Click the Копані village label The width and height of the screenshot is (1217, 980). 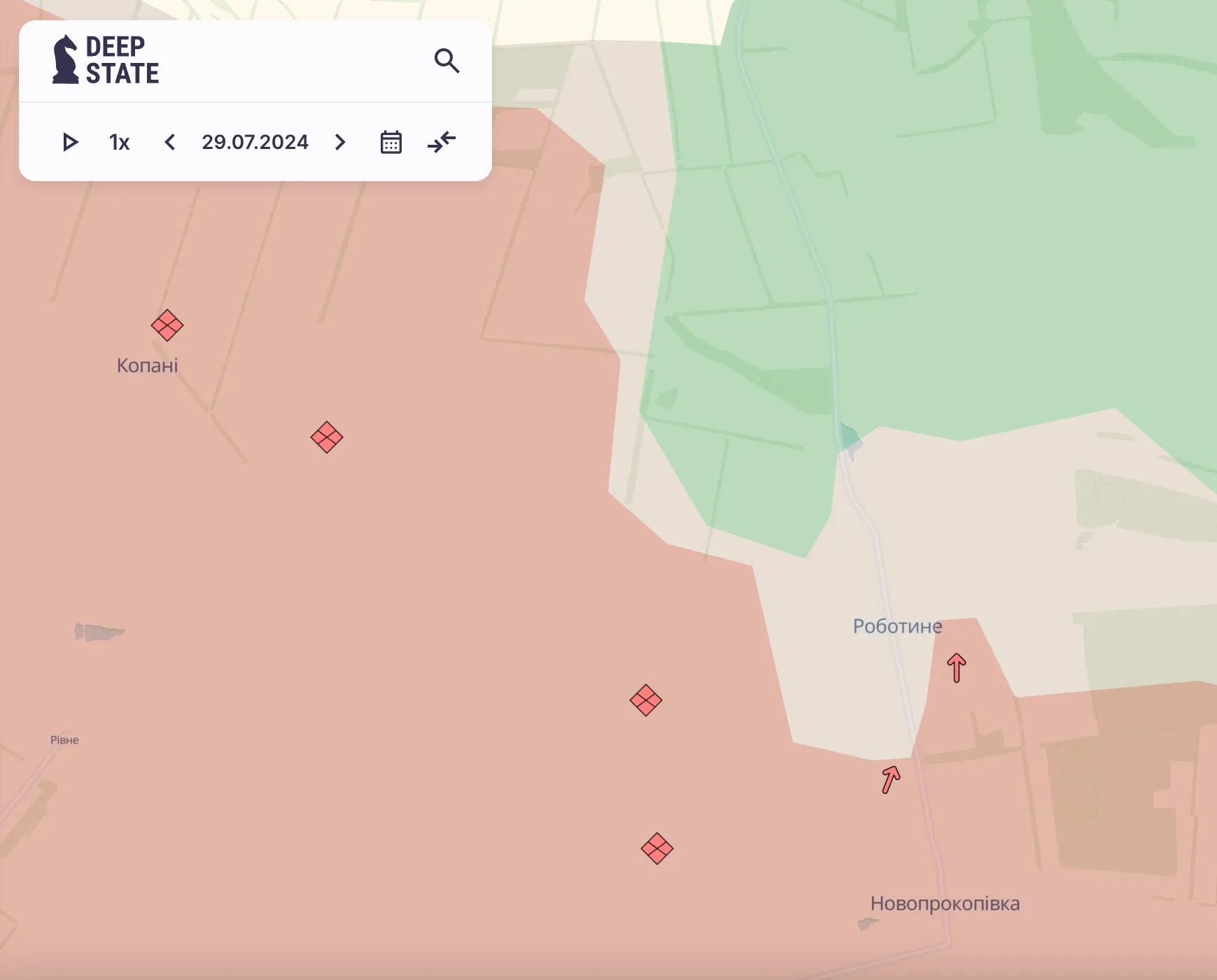coord(147,366)
